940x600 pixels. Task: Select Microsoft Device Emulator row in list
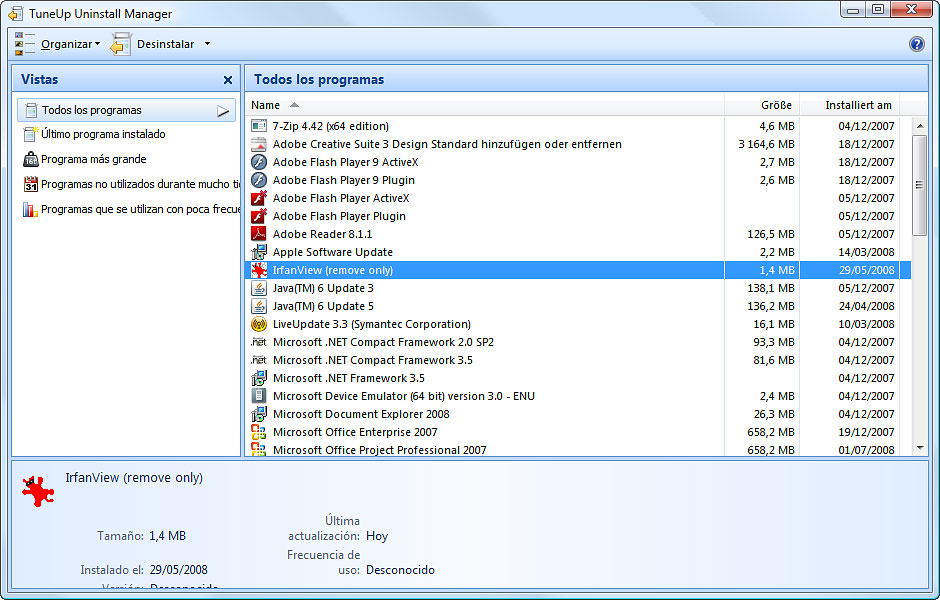click(403, 396)
